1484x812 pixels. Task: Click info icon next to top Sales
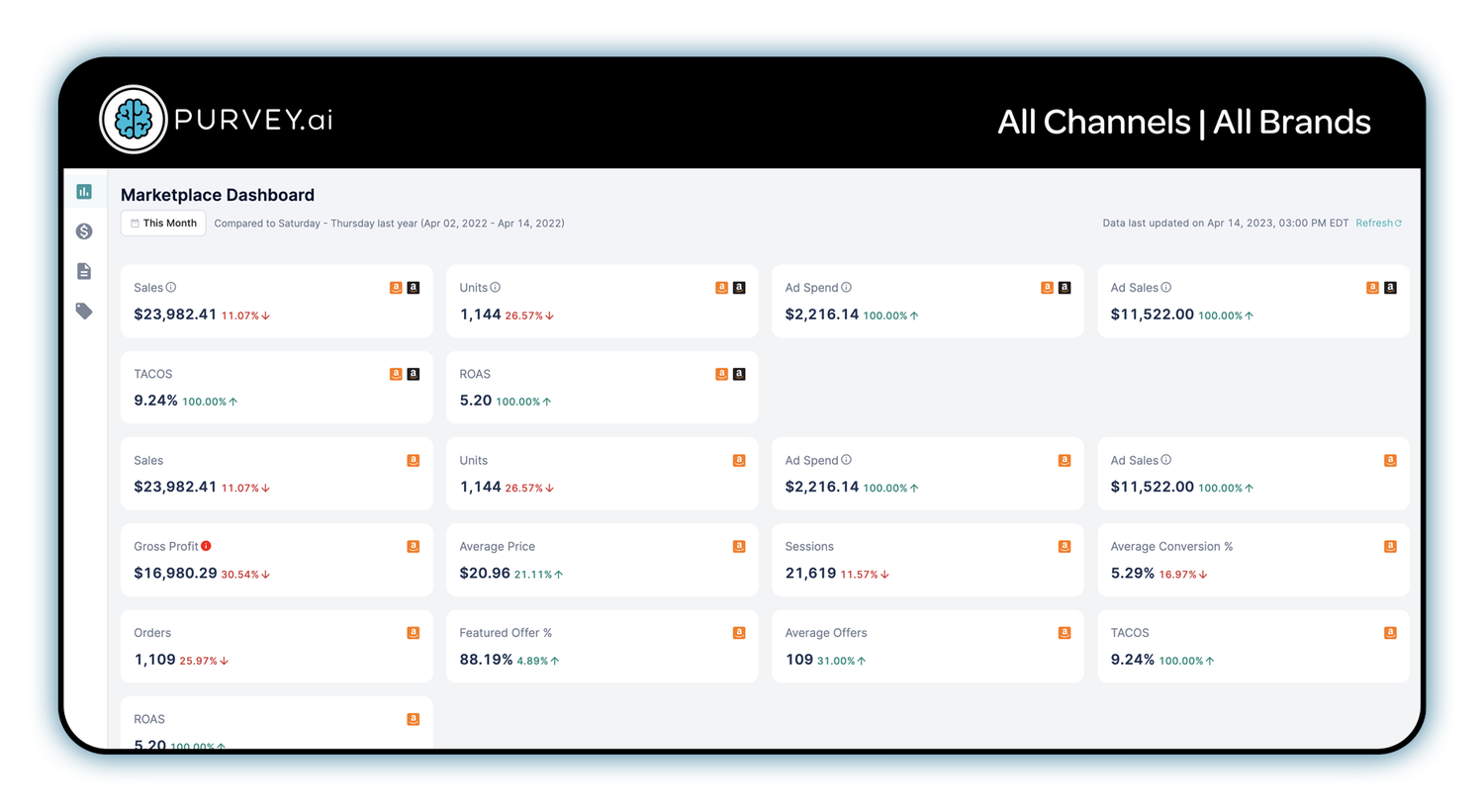[x=171, y=288]
